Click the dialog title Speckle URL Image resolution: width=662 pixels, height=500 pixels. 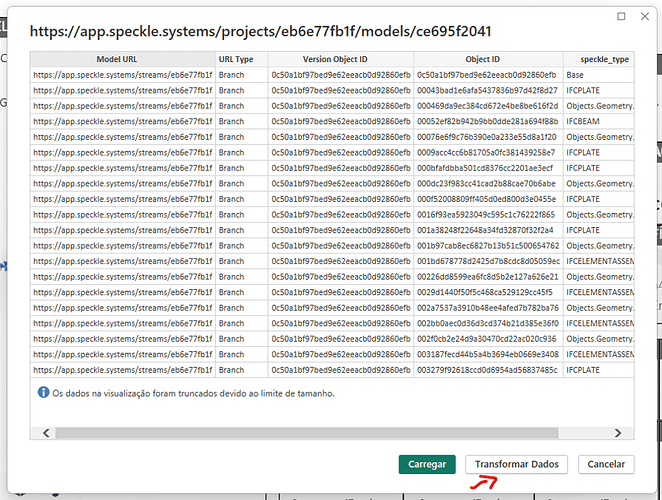click(260, 31)
